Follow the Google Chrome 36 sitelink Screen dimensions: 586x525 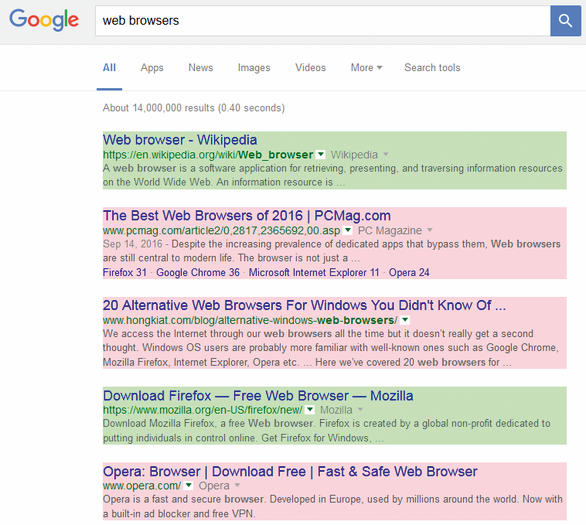198,272
